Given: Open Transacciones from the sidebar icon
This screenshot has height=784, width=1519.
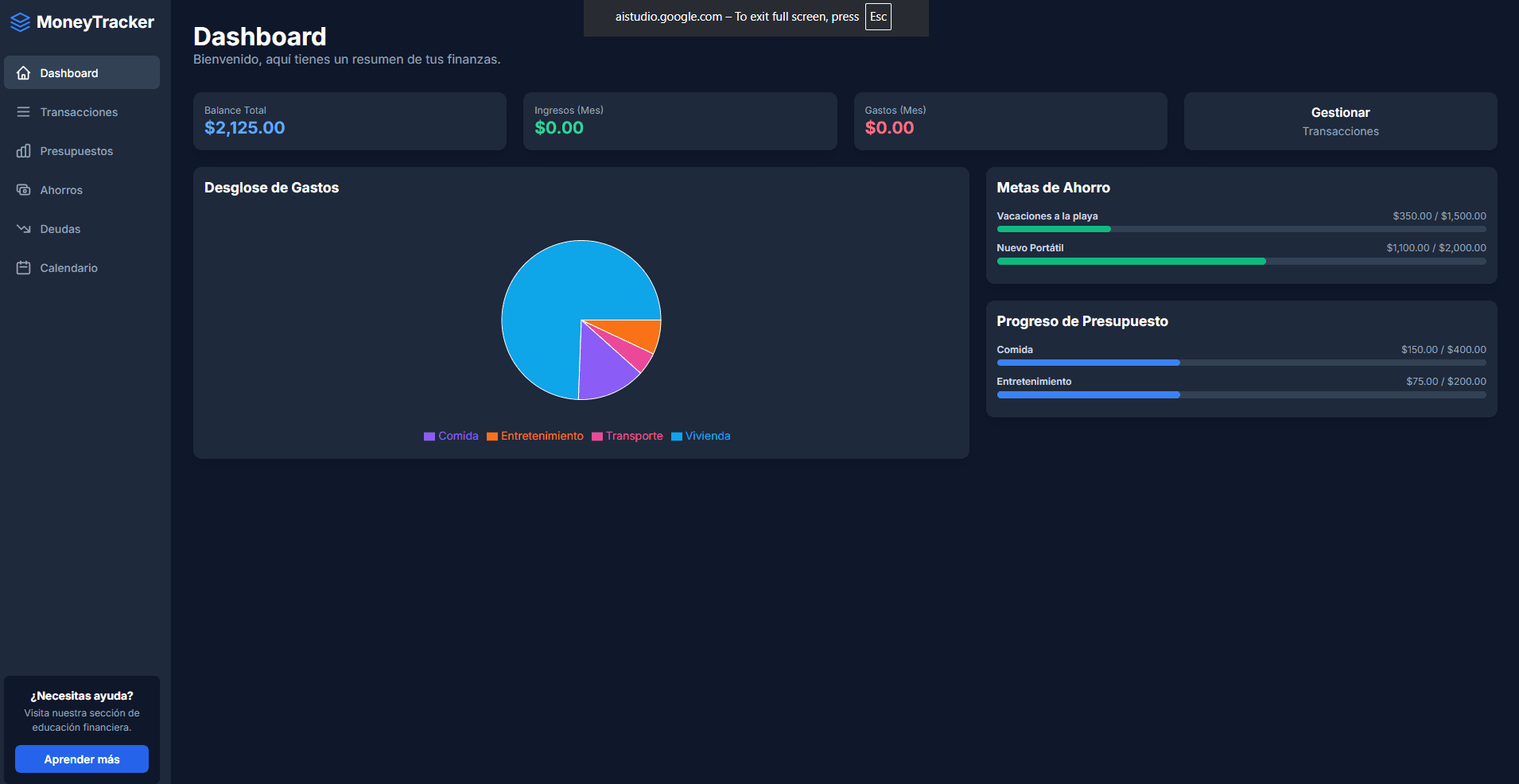Looking at the screenshot, I should 24,111.
